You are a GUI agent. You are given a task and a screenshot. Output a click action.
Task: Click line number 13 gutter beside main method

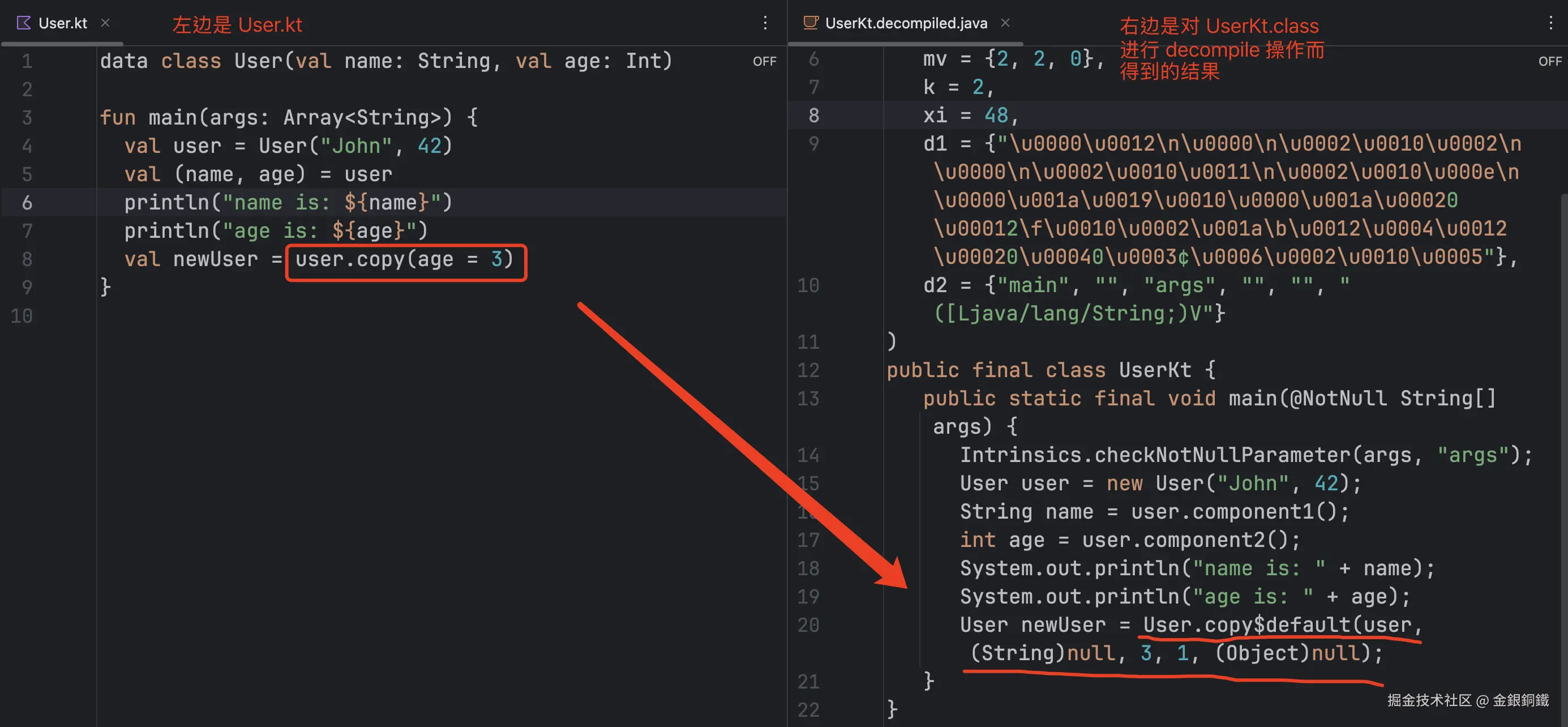click(808, 398)
